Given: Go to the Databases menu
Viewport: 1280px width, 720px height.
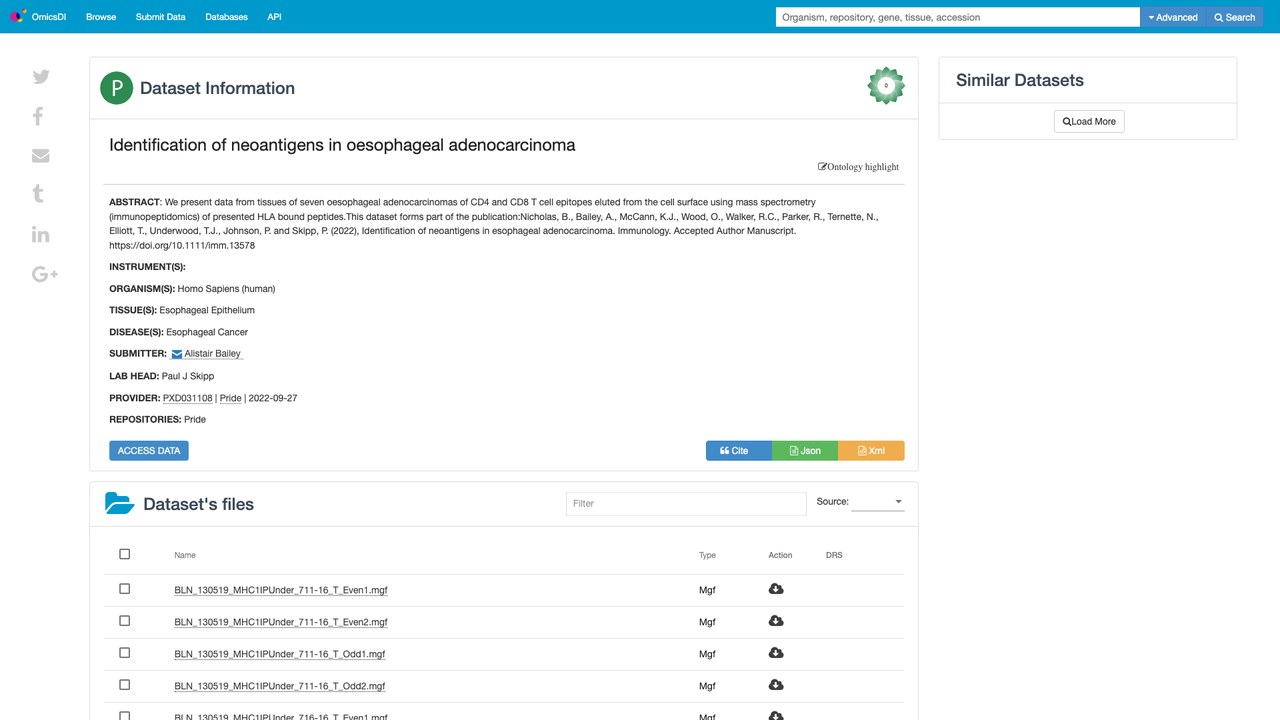Looking at the screenshot, I should pos(226,17).
